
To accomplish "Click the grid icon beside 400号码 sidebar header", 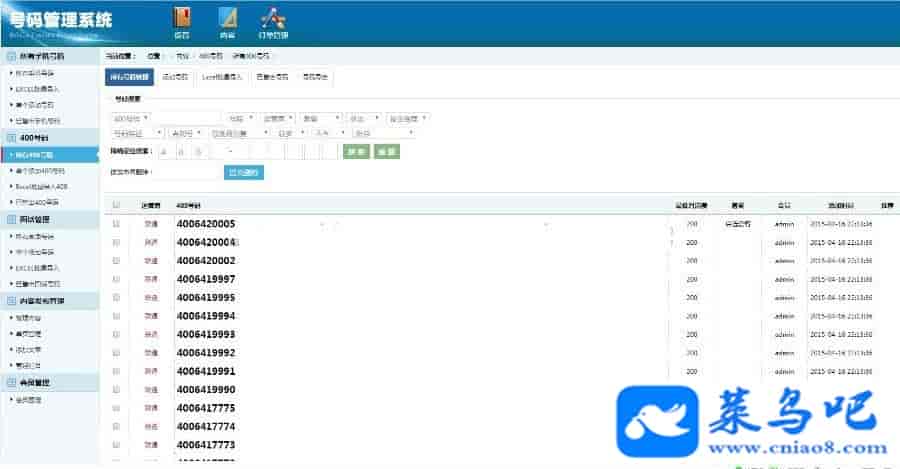I will point(11,138).
